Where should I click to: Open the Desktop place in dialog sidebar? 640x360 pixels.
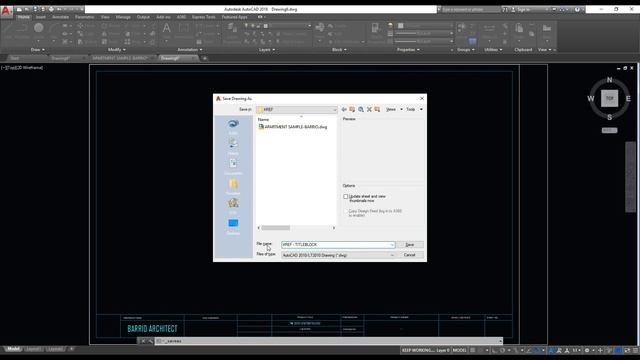pyautogui.click(x=233, y=226)
